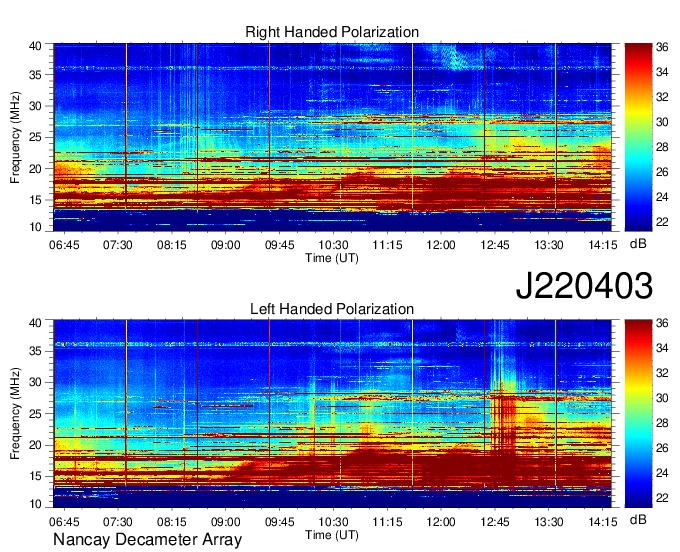Viewport: 680px width, 552px height.
Task: Click "06:45" time tick under Right Handed plot
Action: pyautogui.click(x=64, y=245)
